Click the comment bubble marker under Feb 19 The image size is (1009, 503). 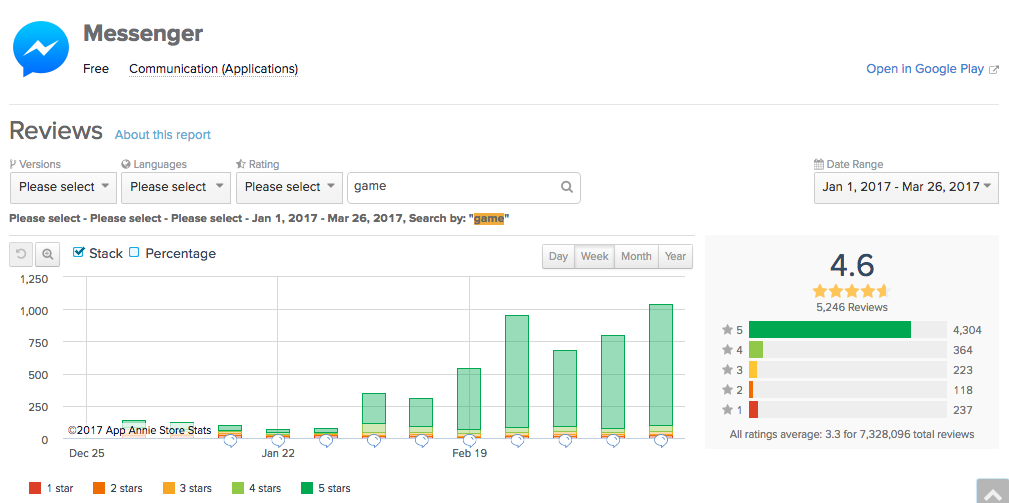click(470, 441)
